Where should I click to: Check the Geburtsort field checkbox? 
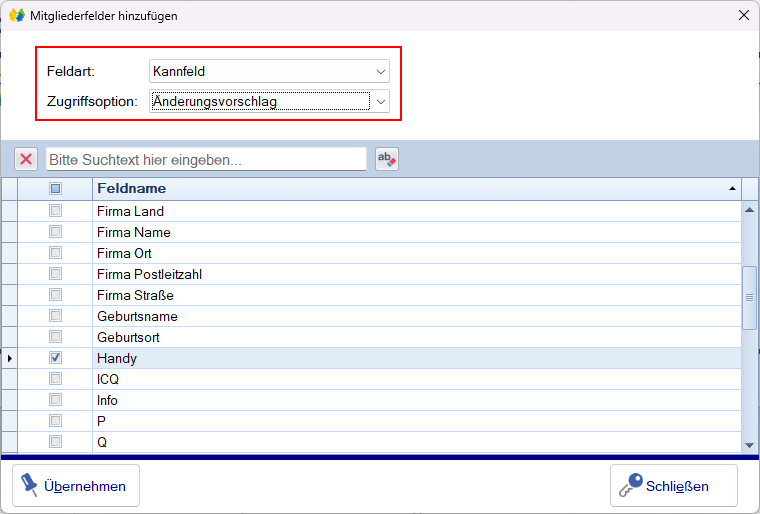point(56,337)
